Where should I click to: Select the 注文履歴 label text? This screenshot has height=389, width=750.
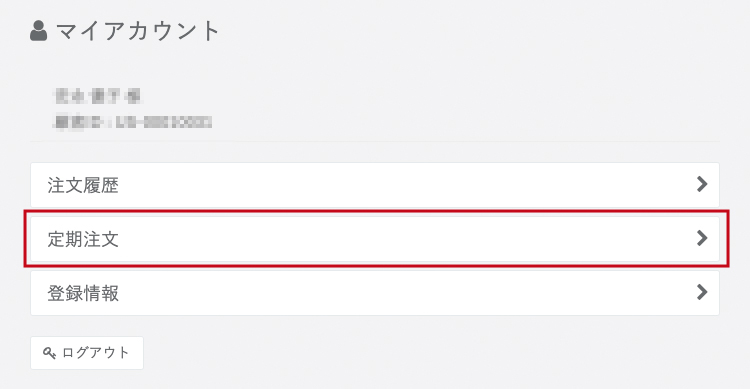point(83,185)
